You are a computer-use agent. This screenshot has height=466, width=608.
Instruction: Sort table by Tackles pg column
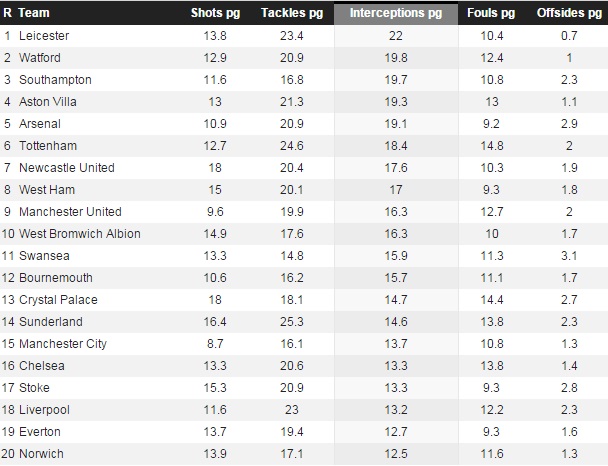pos(292,13)
